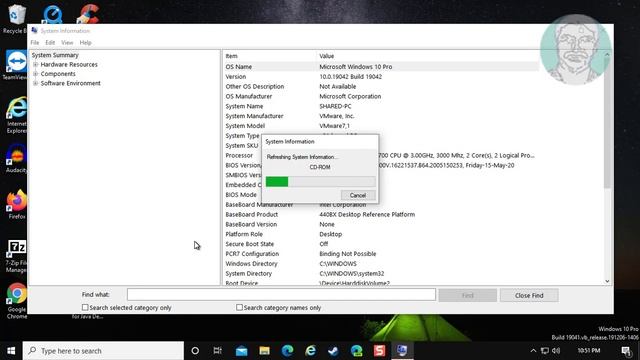Open the Edit menu

[x=50, y=42]
